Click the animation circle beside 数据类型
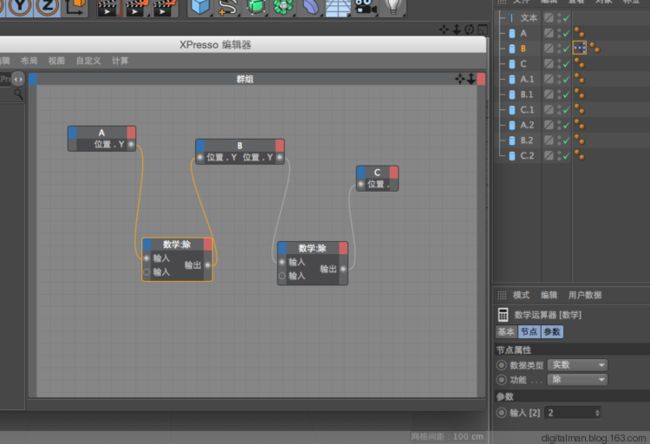This screenshot has height=444, width=650. (501, 365)
